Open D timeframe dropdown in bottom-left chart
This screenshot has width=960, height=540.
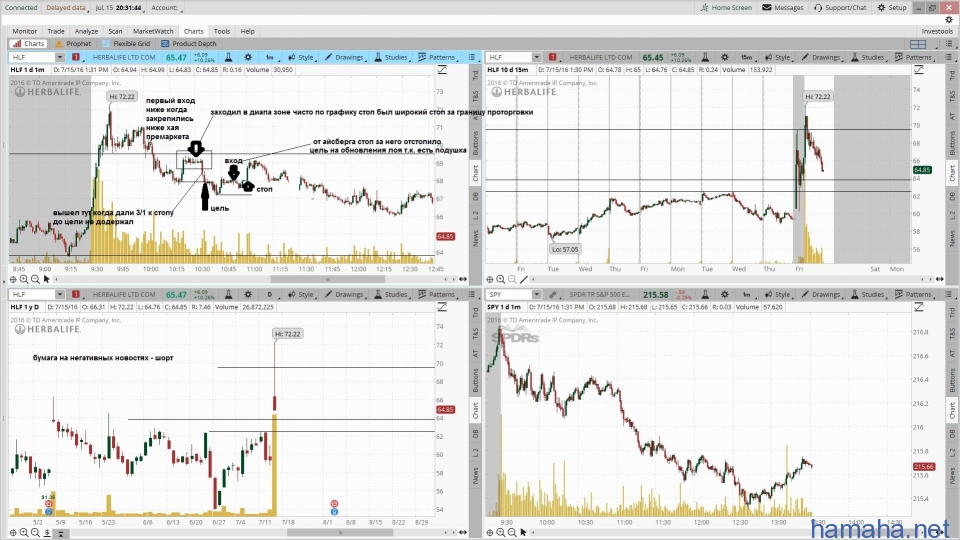271,294
